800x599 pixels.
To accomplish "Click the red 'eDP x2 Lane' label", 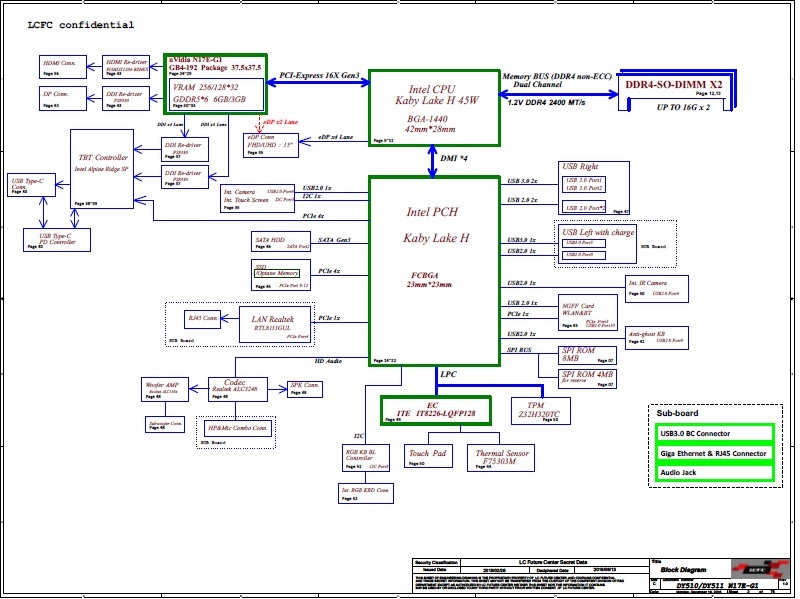I will click(280, 122).
